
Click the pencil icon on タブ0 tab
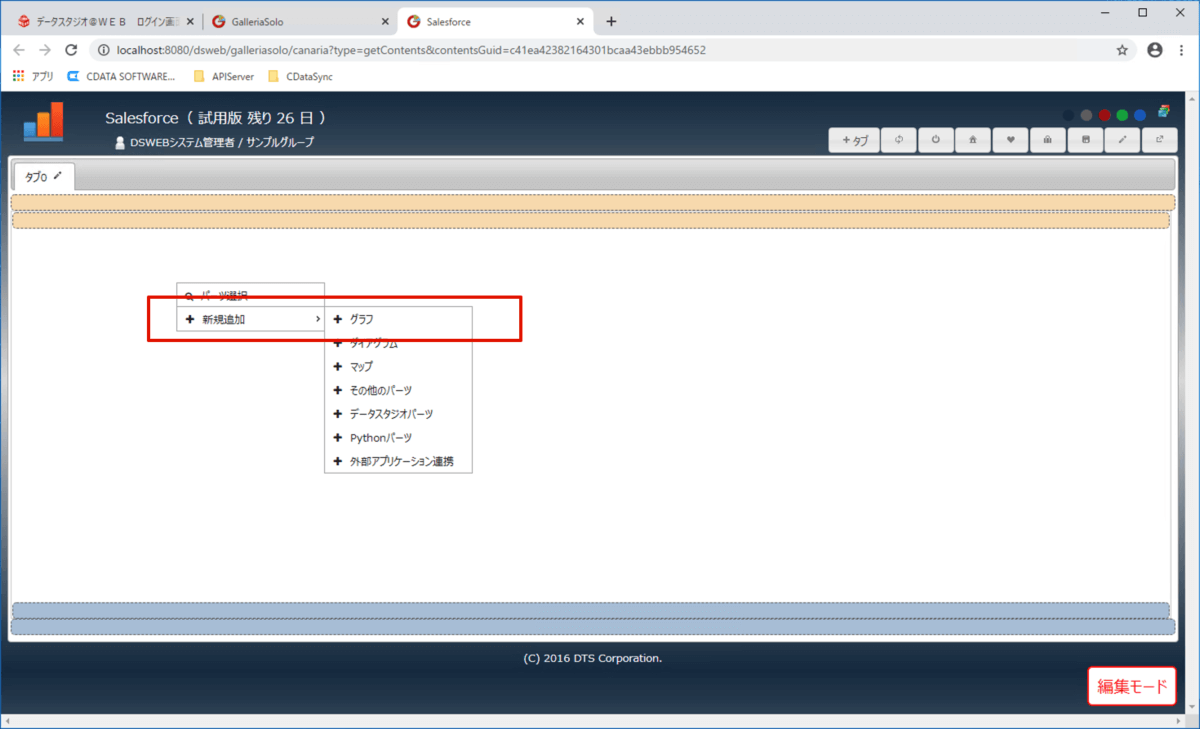pos(58,176)
